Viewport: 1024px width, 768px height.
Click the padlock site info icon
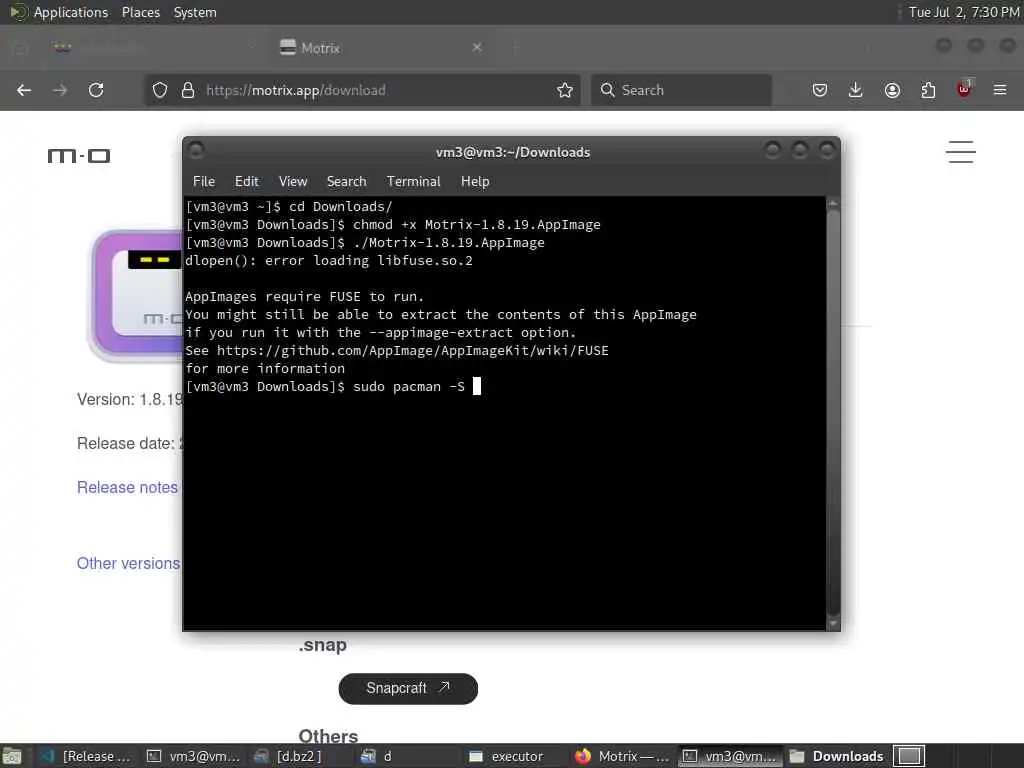click(188, 90)
